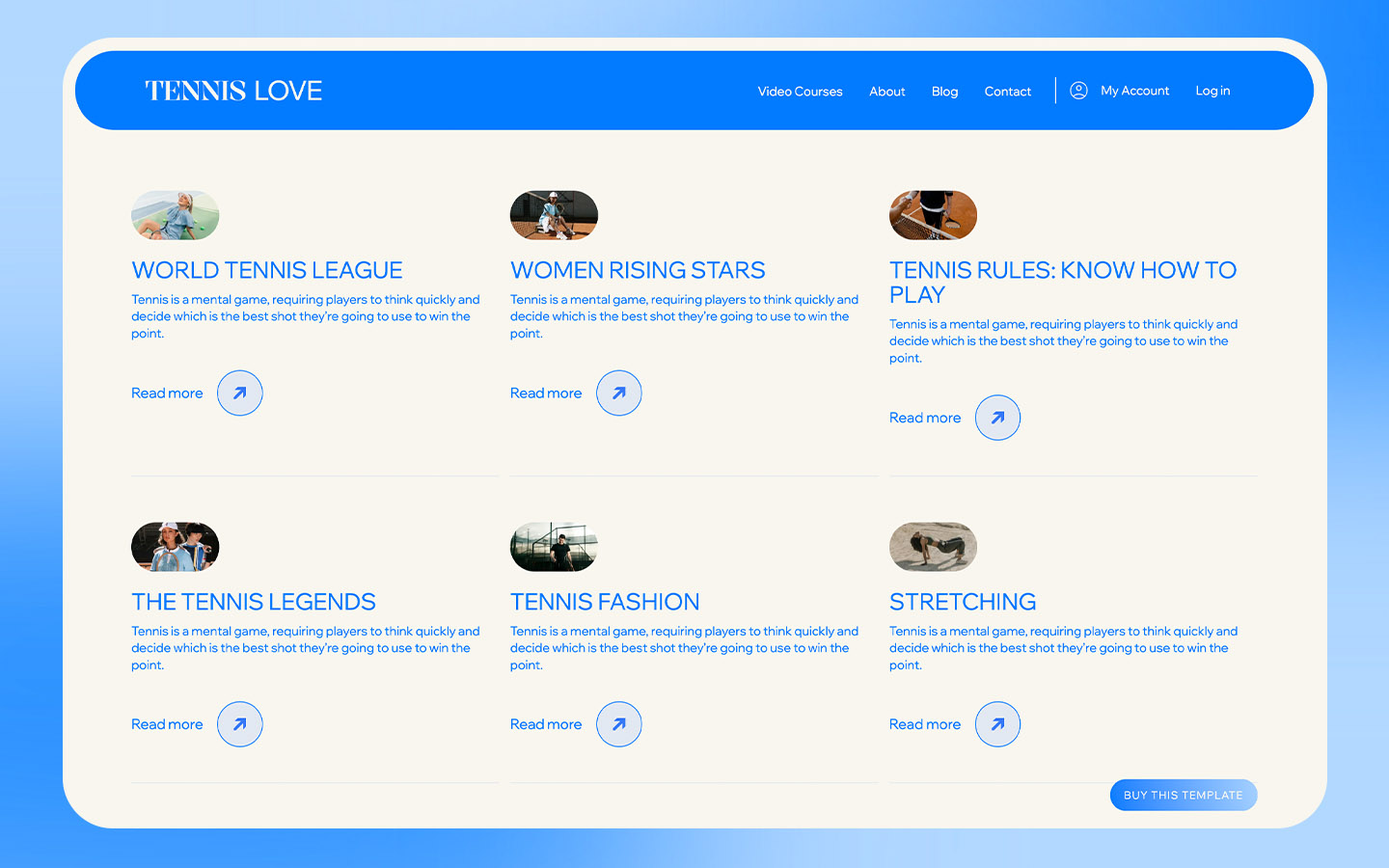Image resolution: width=1389 pixels, height=868 pixels.
Task: Open the Video Courses menu item
Action: [x=800, y=91]
